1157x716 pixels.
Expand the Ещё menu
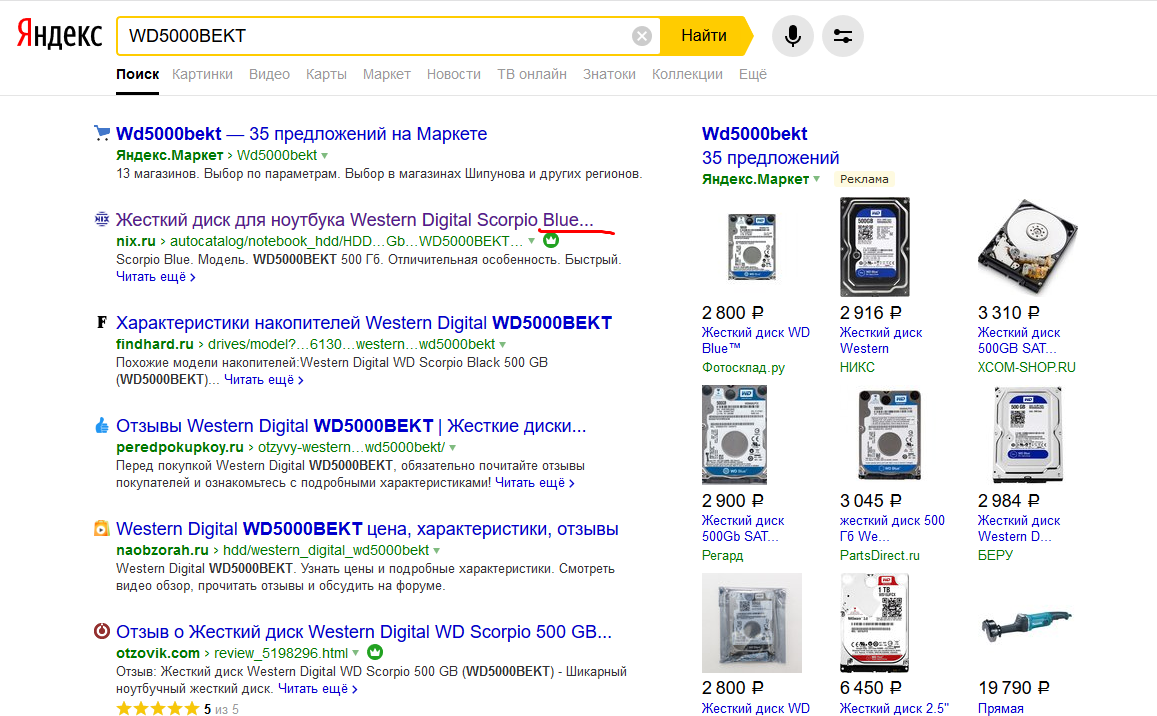(753, 75)
